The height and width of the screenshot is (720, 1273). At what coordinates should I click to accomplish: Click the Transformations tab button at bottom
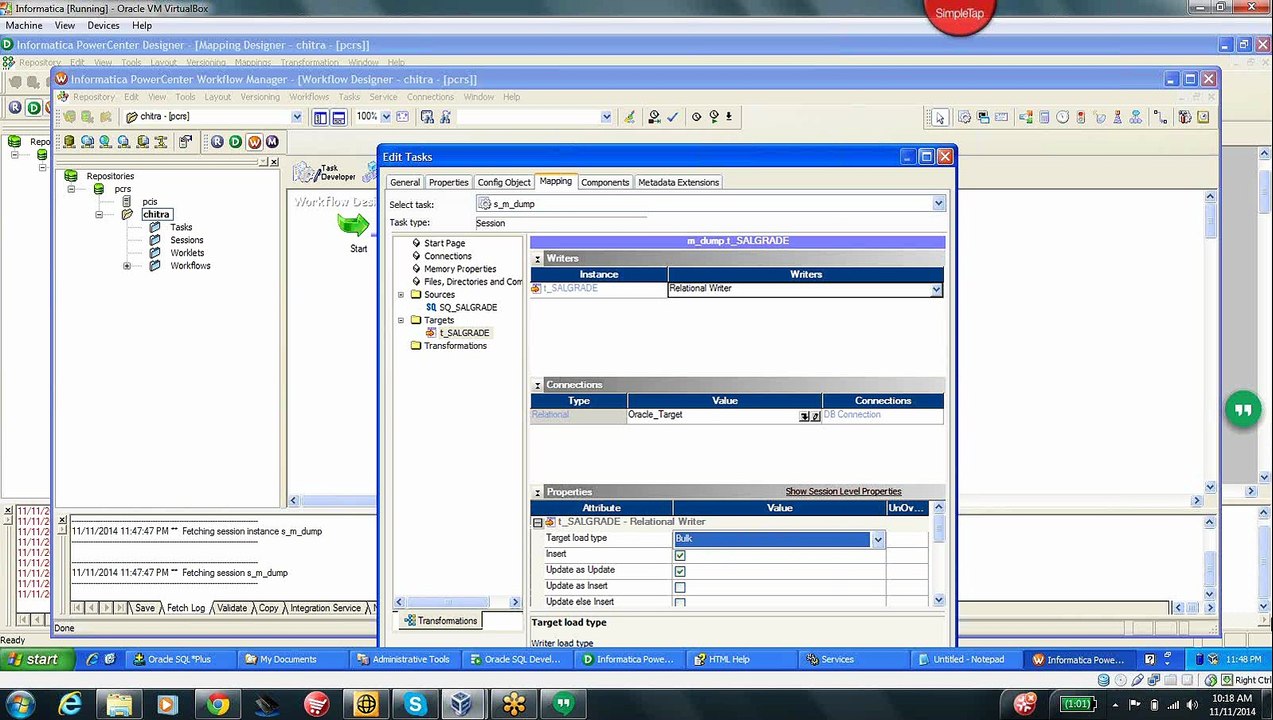click(x=440, y=621)
